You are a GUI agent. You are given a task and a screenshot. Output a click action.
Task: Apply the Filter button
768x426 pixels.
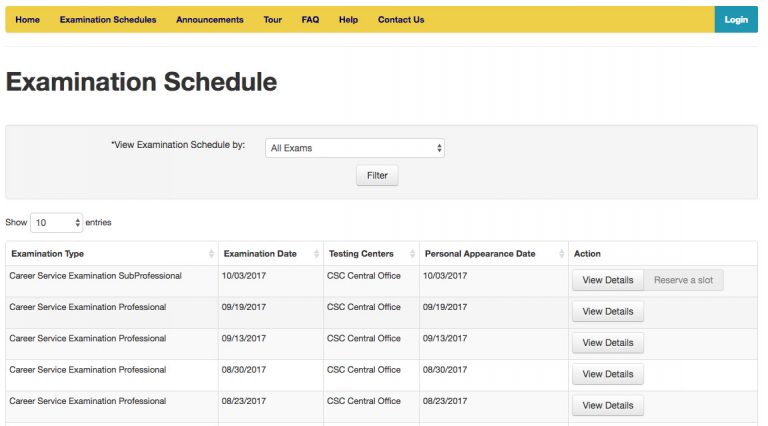[377, 175]
